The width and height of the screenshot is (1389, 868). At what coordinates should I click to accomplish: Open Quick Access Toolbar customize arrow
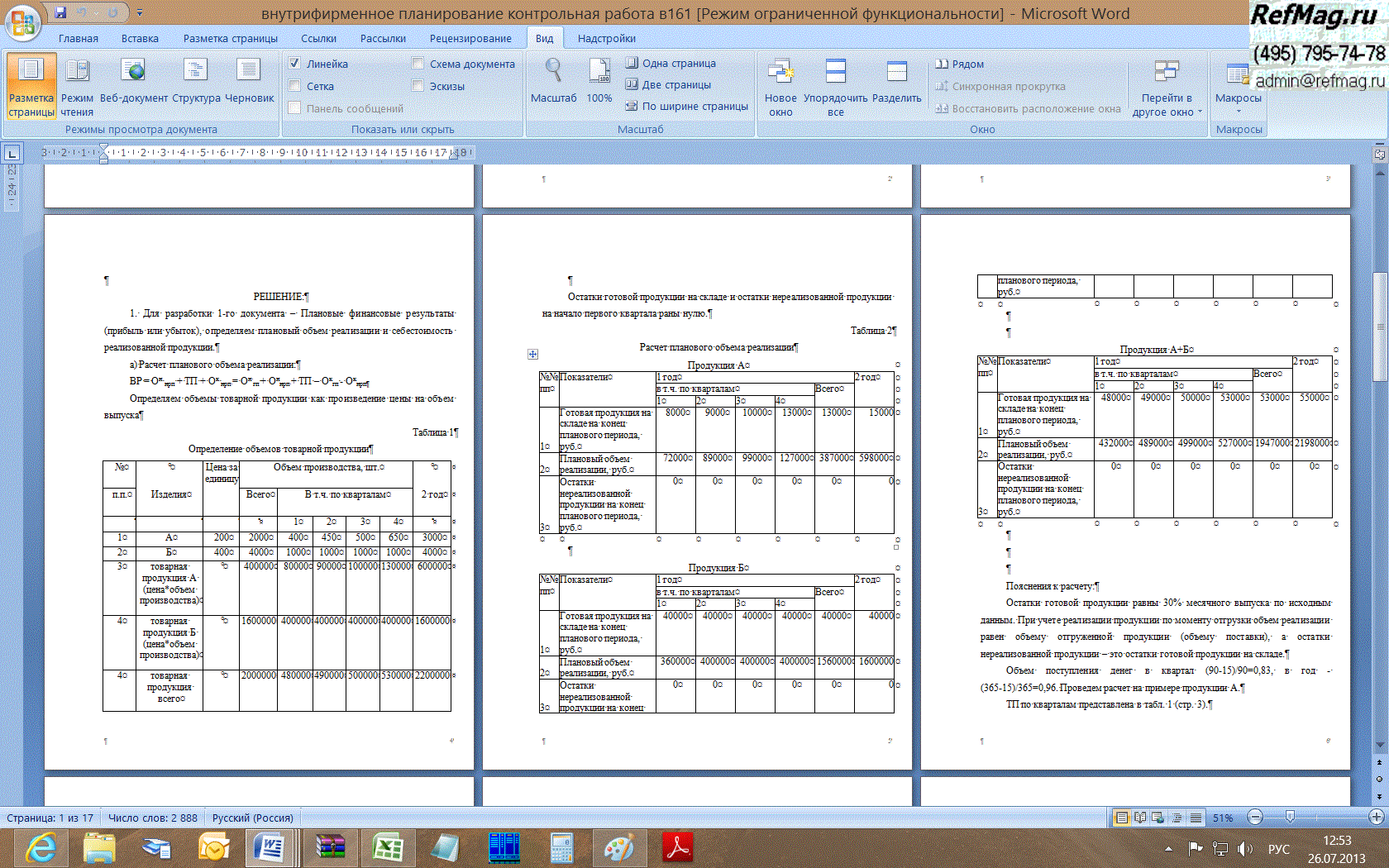140,13
